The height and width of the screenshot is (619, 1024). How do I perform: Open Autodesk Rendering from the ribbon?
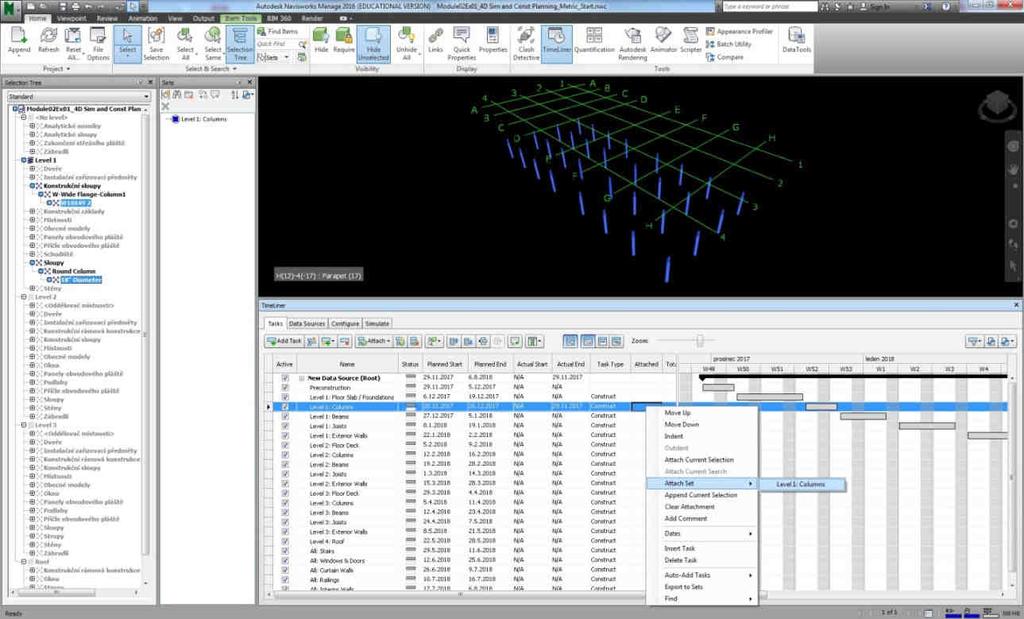pyautogui.click(x=632, y=43)
